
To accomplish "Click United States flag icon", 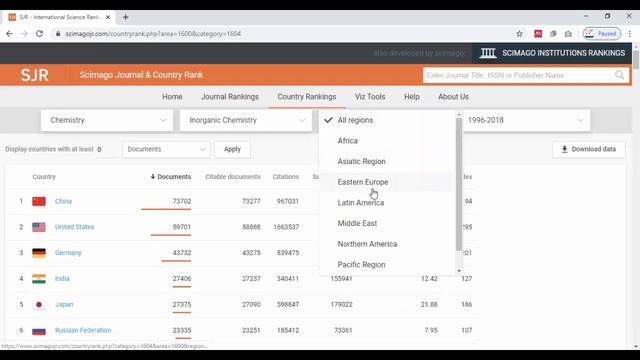I will (x=39, y=227).
